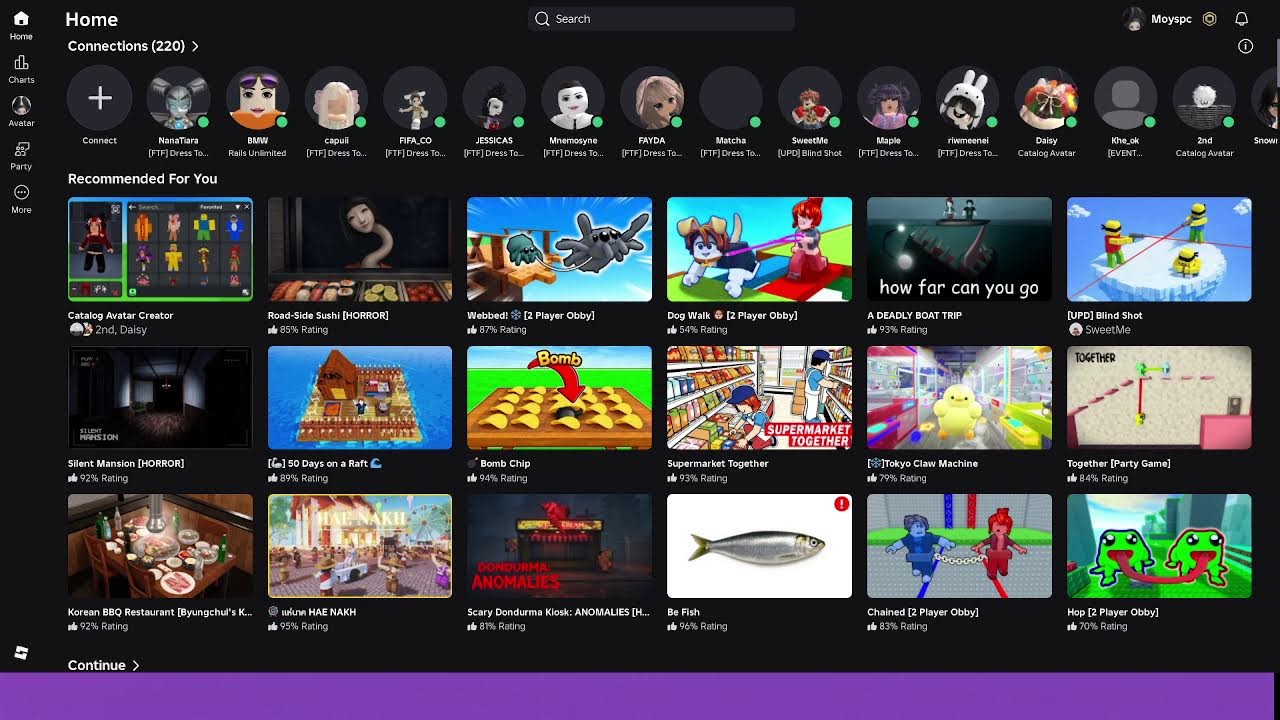Open [UPD] Blind Shot thumbnail
The image size is (1280, 720).
coord(1159,249)
